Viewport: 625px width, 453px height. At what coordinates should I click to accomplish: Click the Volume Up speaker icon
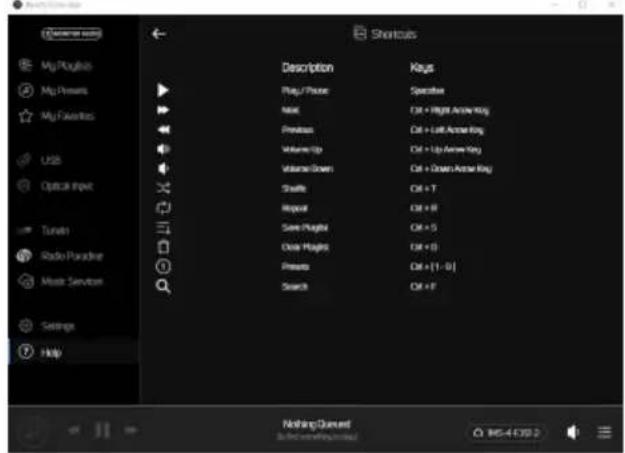(163, 149)
